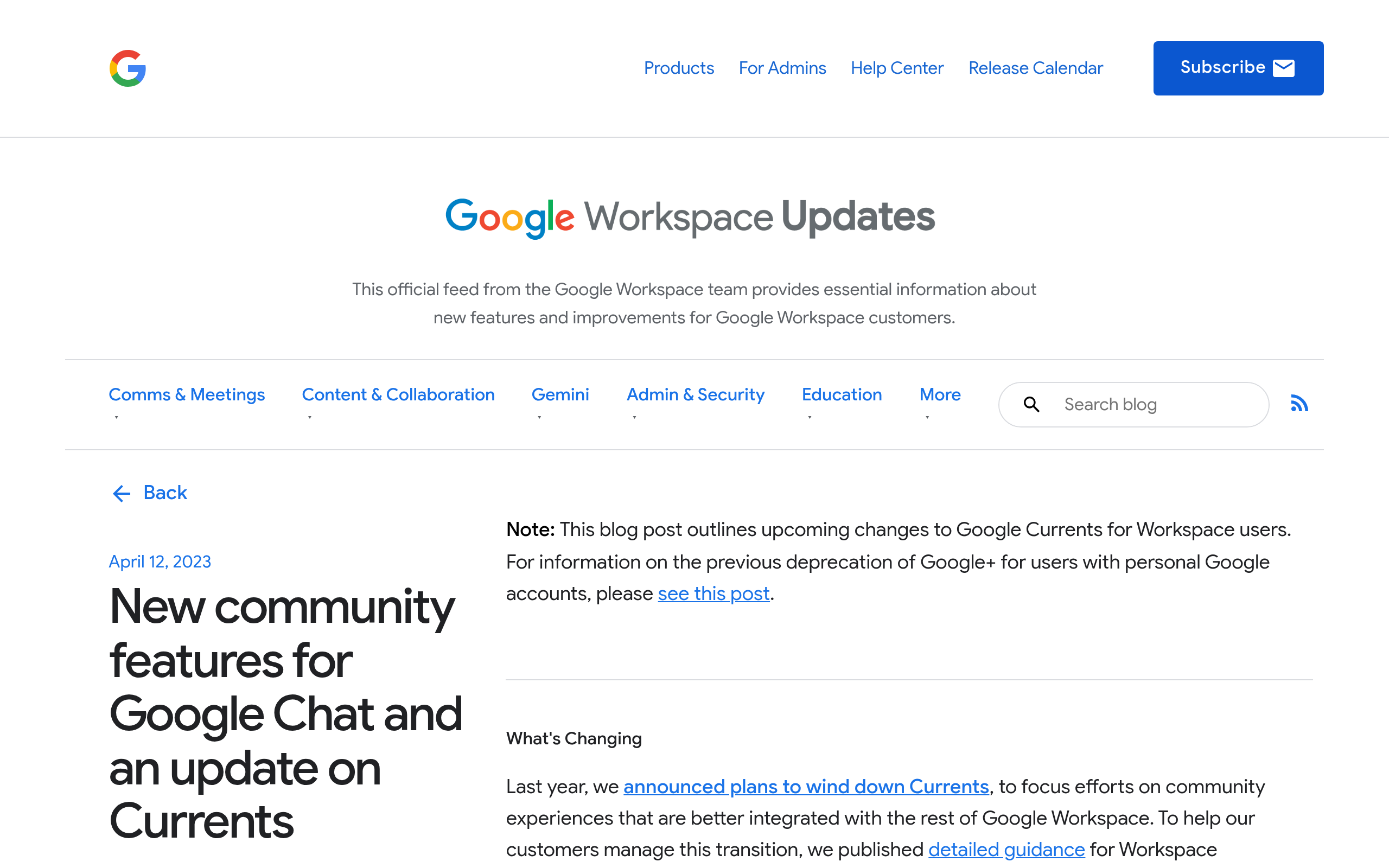Screen dimensions: 1389x868
Task: Expand the Content & Collaboration dropdown
Action: pyautogui.click(x=310, y=418)
